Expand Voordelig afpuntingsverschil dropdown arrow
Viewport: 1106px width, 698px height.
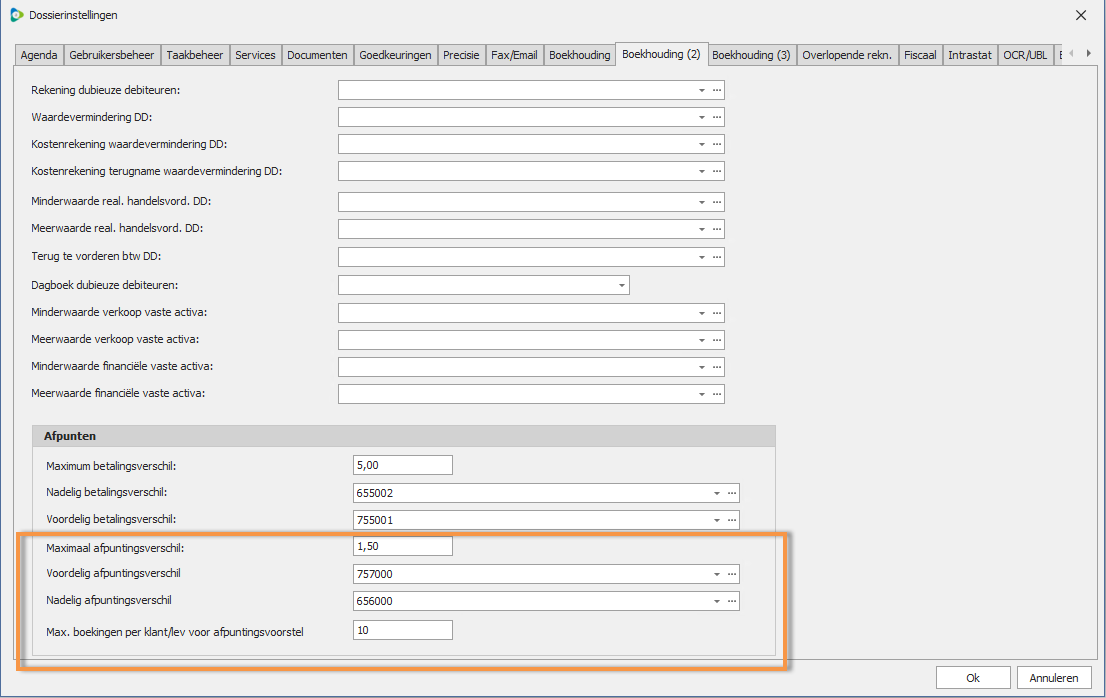[717, 574]
